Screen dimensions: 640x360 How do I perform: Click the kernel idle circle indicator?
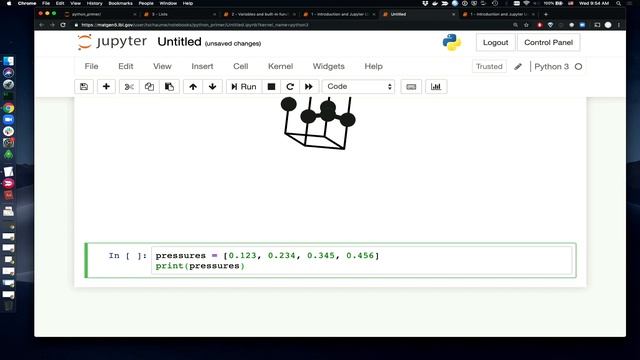click(x=578, y=67)
